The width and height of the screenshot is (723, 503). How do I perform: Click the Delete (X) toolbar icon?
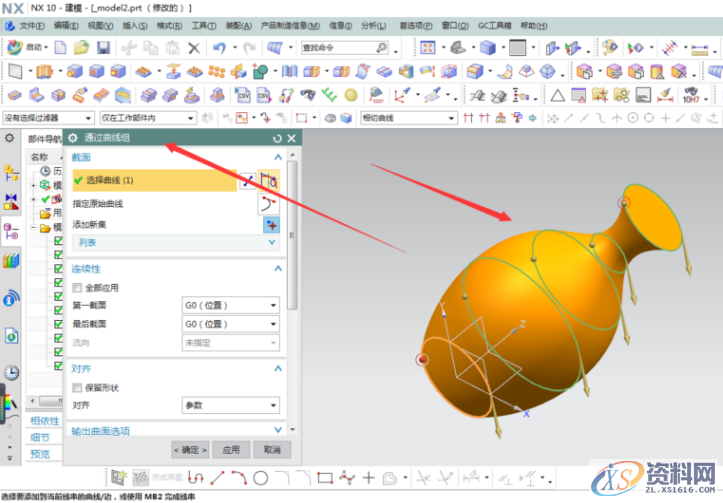point(194,48)
